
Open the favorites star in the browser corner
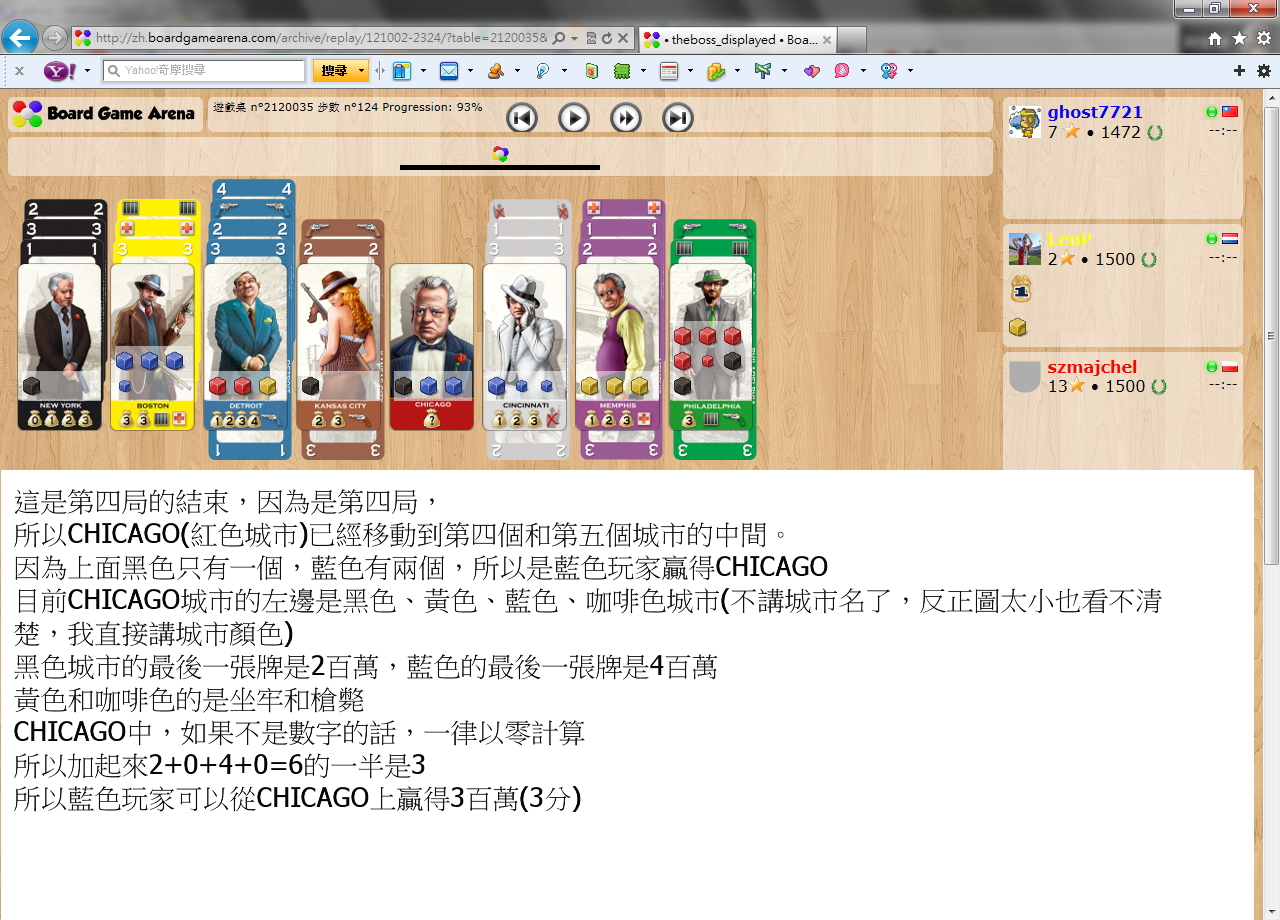tap(1240, 39)
